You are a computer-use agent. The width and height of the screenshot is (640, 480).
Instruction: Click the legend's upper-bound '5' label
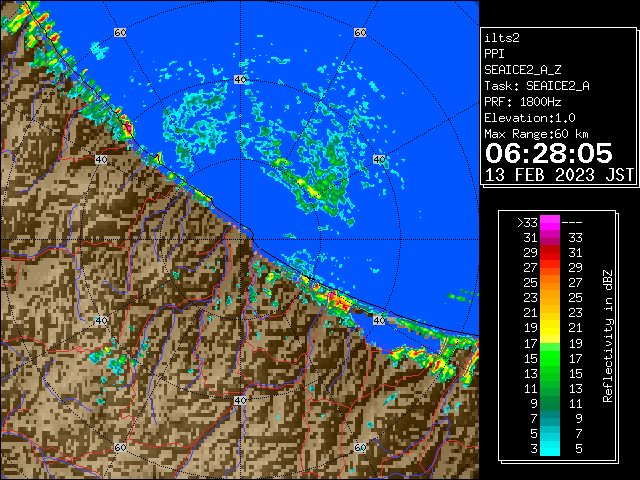[x=579, y=449]
